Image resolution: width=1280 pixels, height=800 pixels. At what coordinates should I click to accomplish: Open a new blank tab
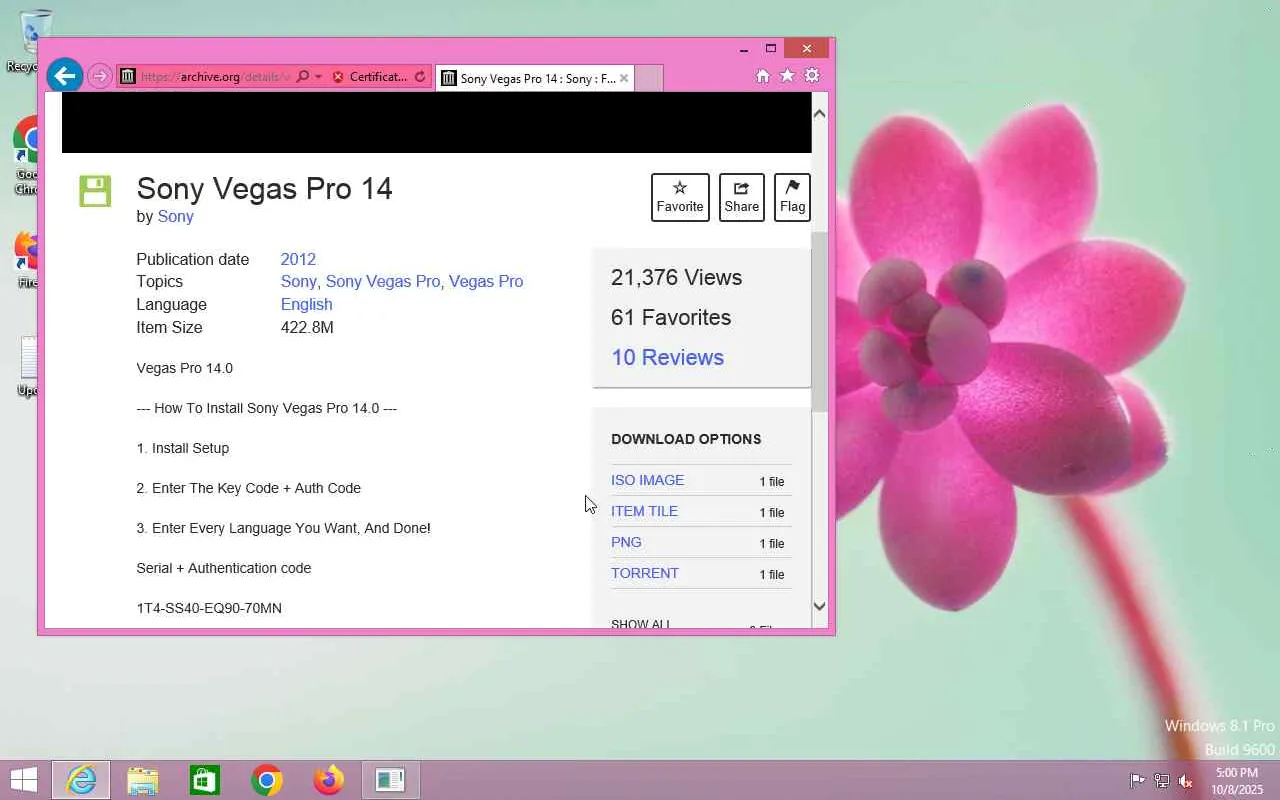pyautogui.click(x=648, y=78)
